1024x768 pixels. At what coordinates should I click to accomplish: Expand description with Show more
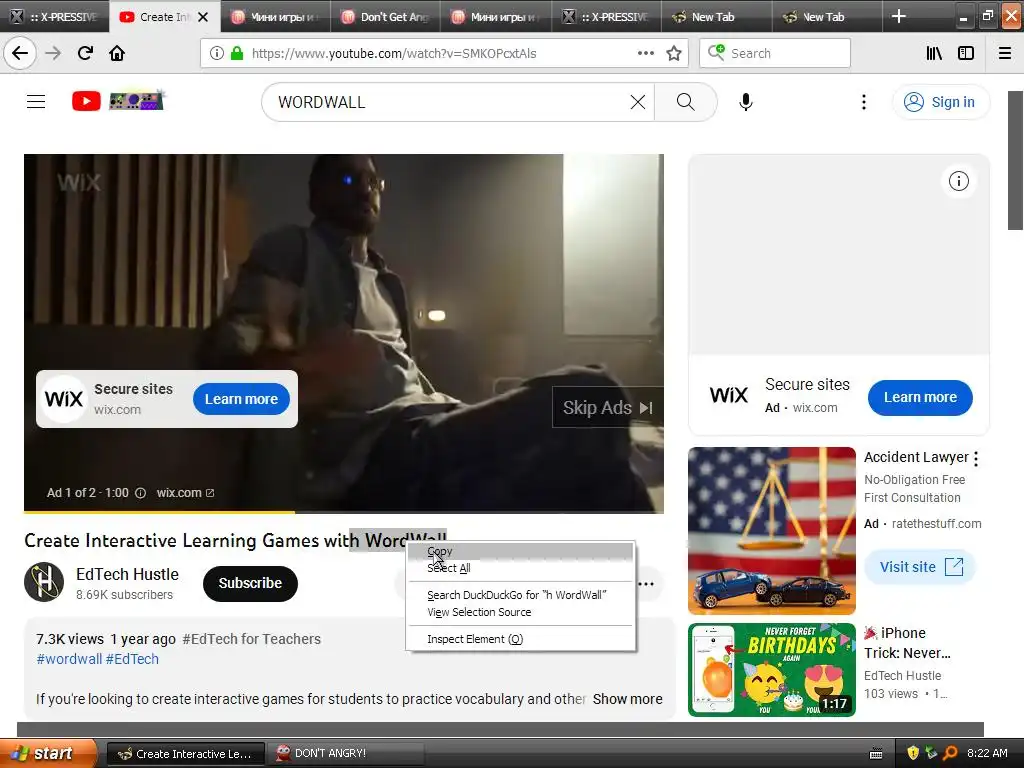click(x=627, y=699)
